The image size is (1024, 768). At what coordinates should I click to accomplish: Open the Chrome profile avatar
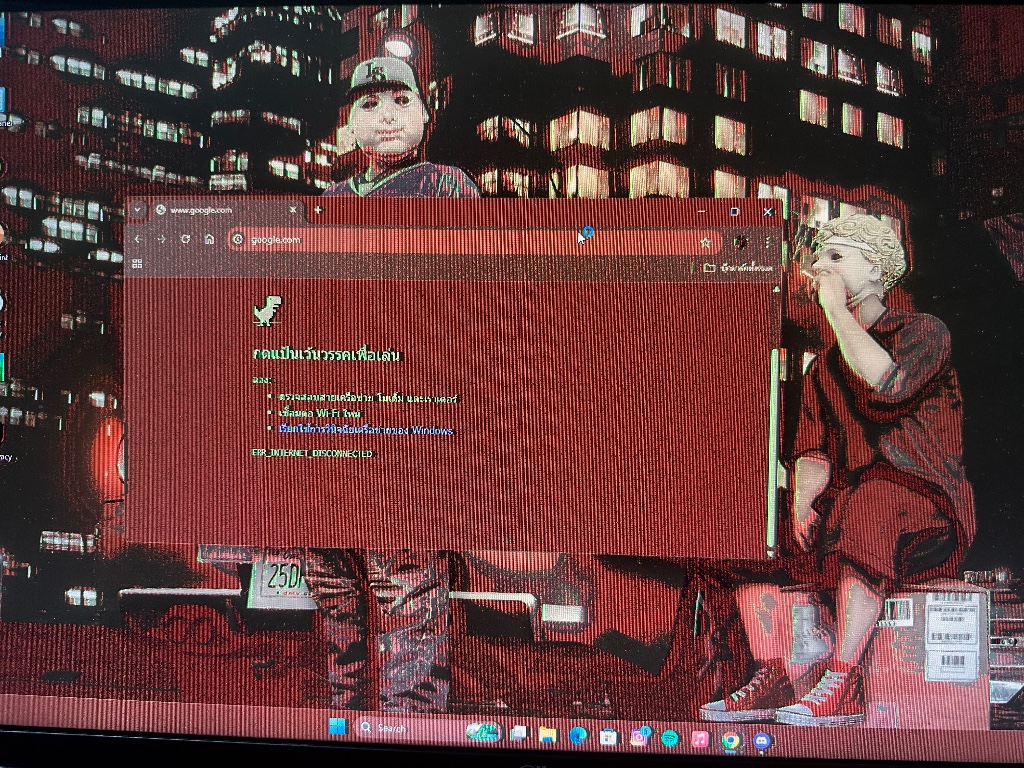741,242
